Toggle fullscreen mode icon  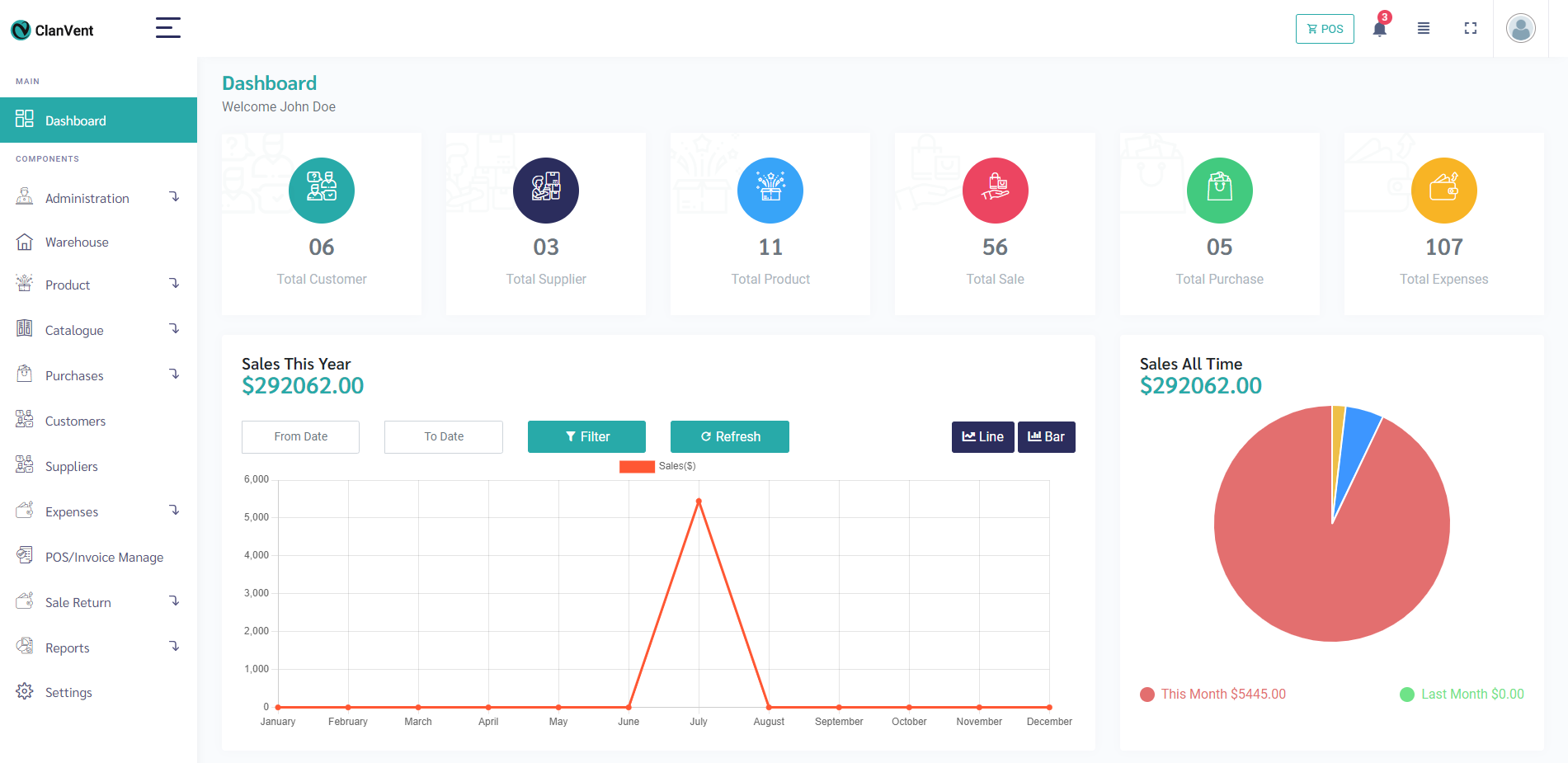coord(1470,29)
